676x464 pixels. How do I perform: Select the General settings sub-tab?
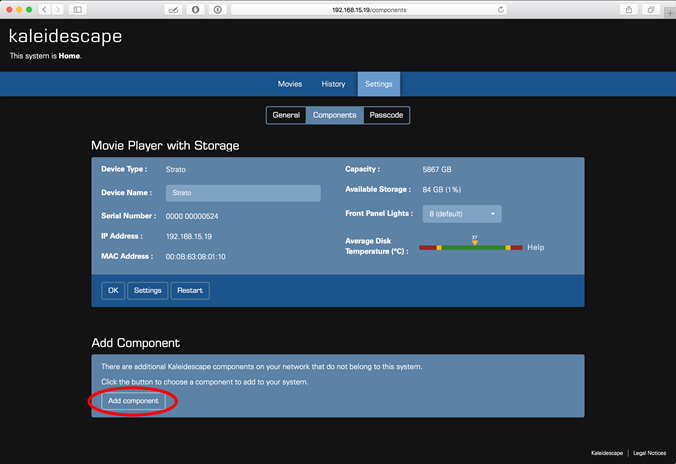point(286,115)
